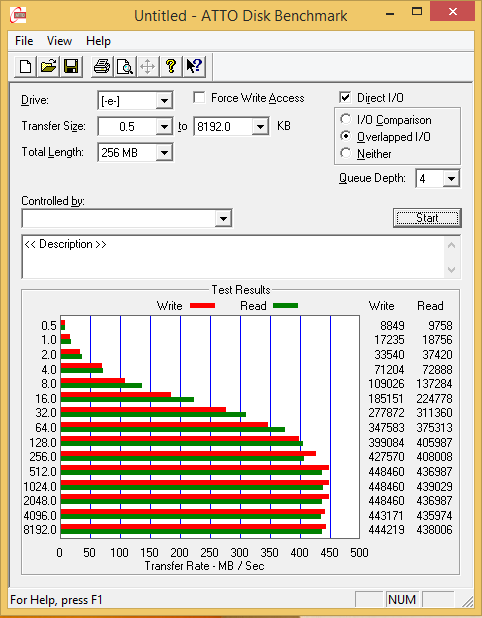Viewport: 482px width, 618px height.
Task: Print results using the printer icon
Action: pos(102,66)
